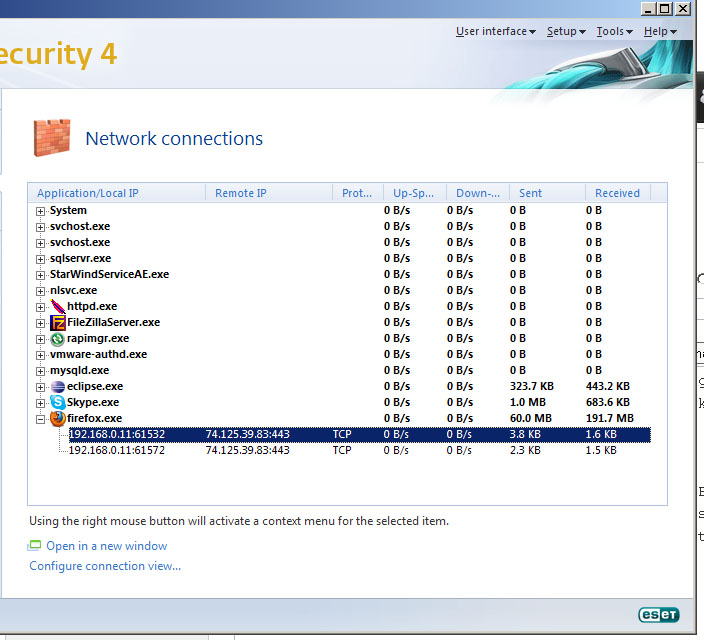The image size is (704, 640).
Task: Click the FileZilla Server icon in list
Action: [x=58, y=322]
